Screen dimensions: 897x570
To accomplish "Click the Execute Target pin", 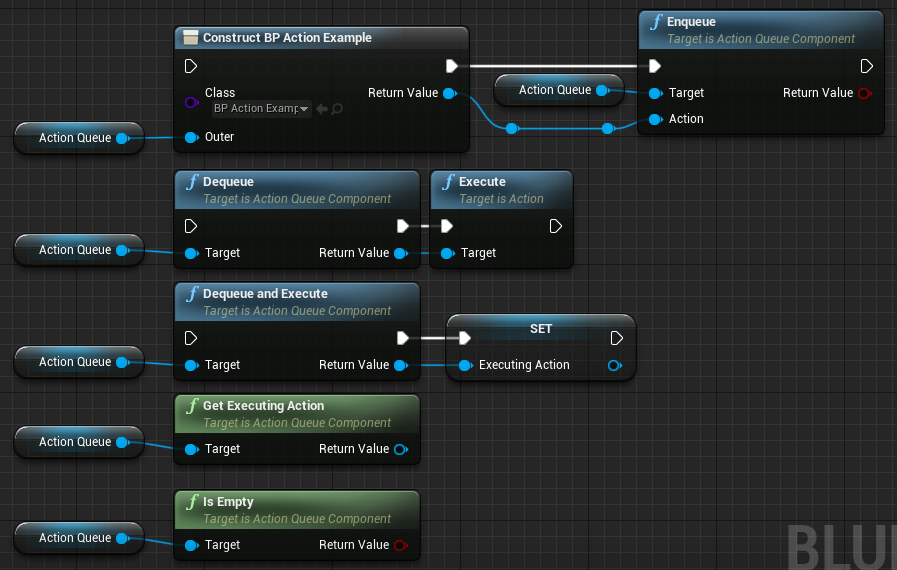I will pyautogui.click(x=447, y=253).
